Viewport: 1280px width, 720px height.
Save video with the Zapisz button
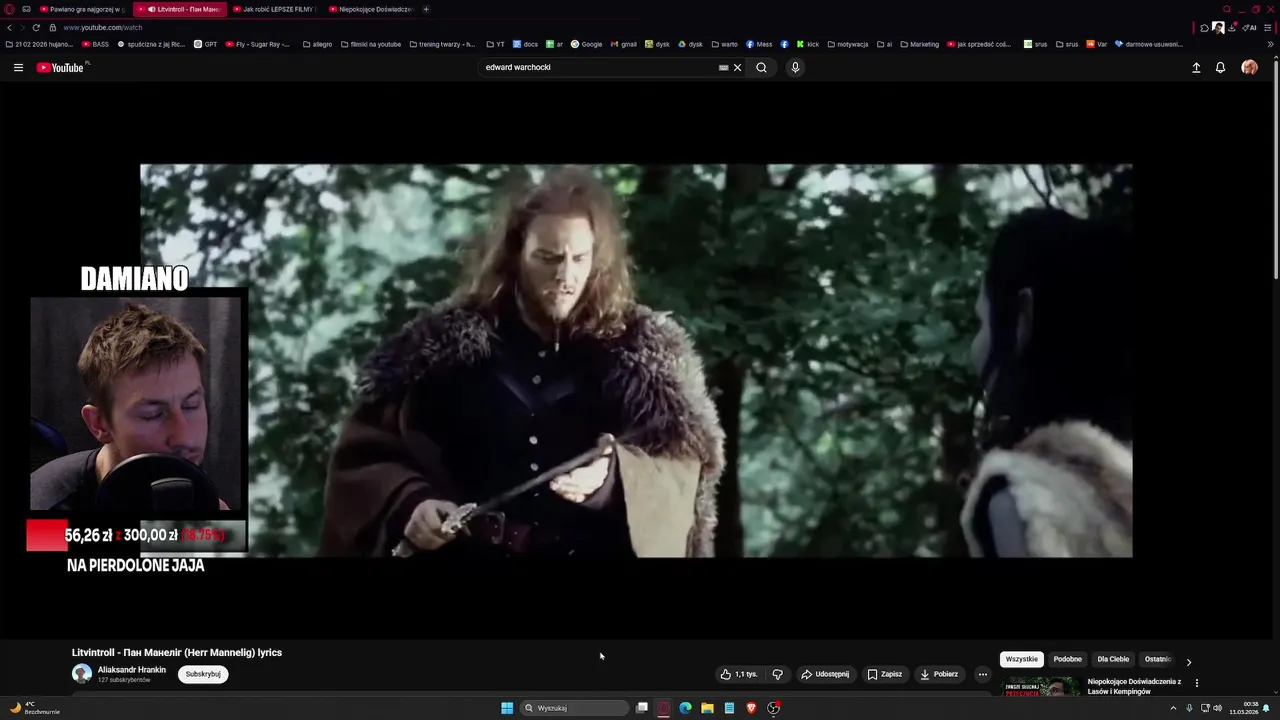[885, 674]
